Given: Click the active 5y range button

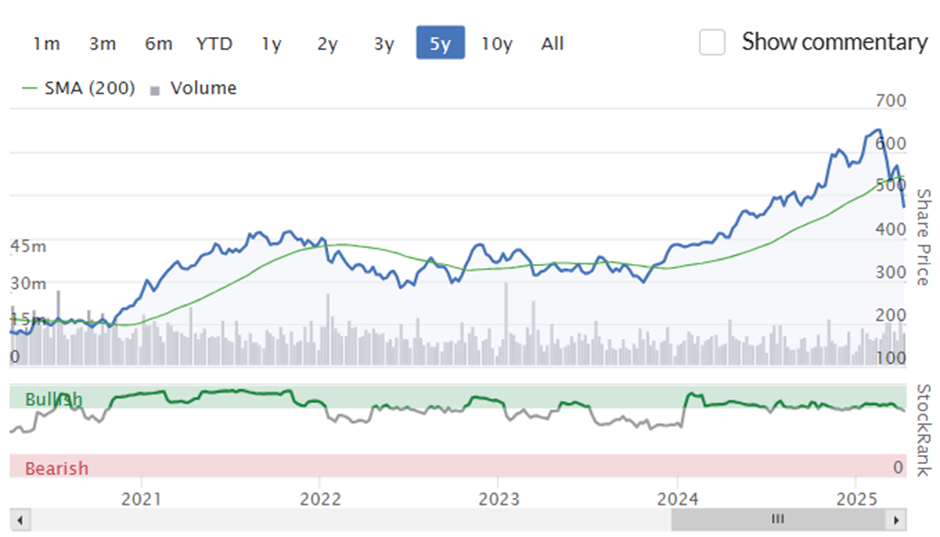Looking at the screenshot, I should tap(441, 43).
